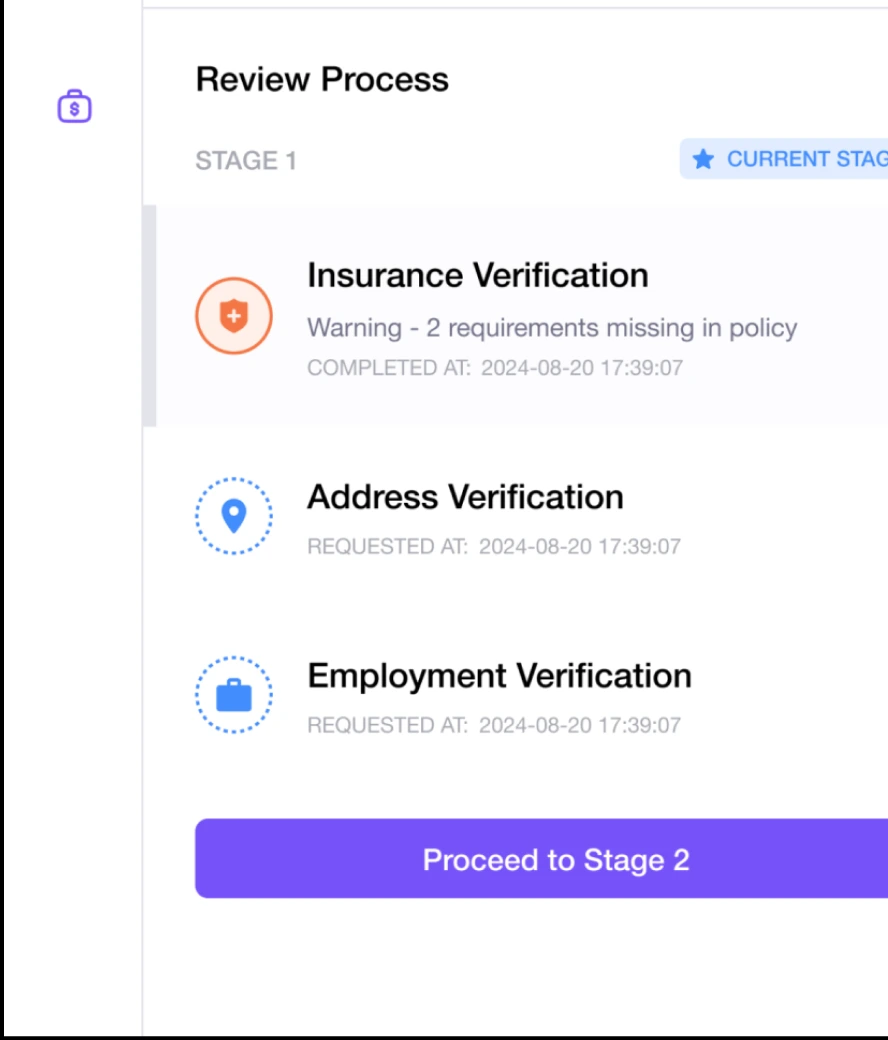The height and width of the screenshot is (1040, 888).
Task: Click the orange shield Insurance Verification icon
Action: (x=233, y=316)
